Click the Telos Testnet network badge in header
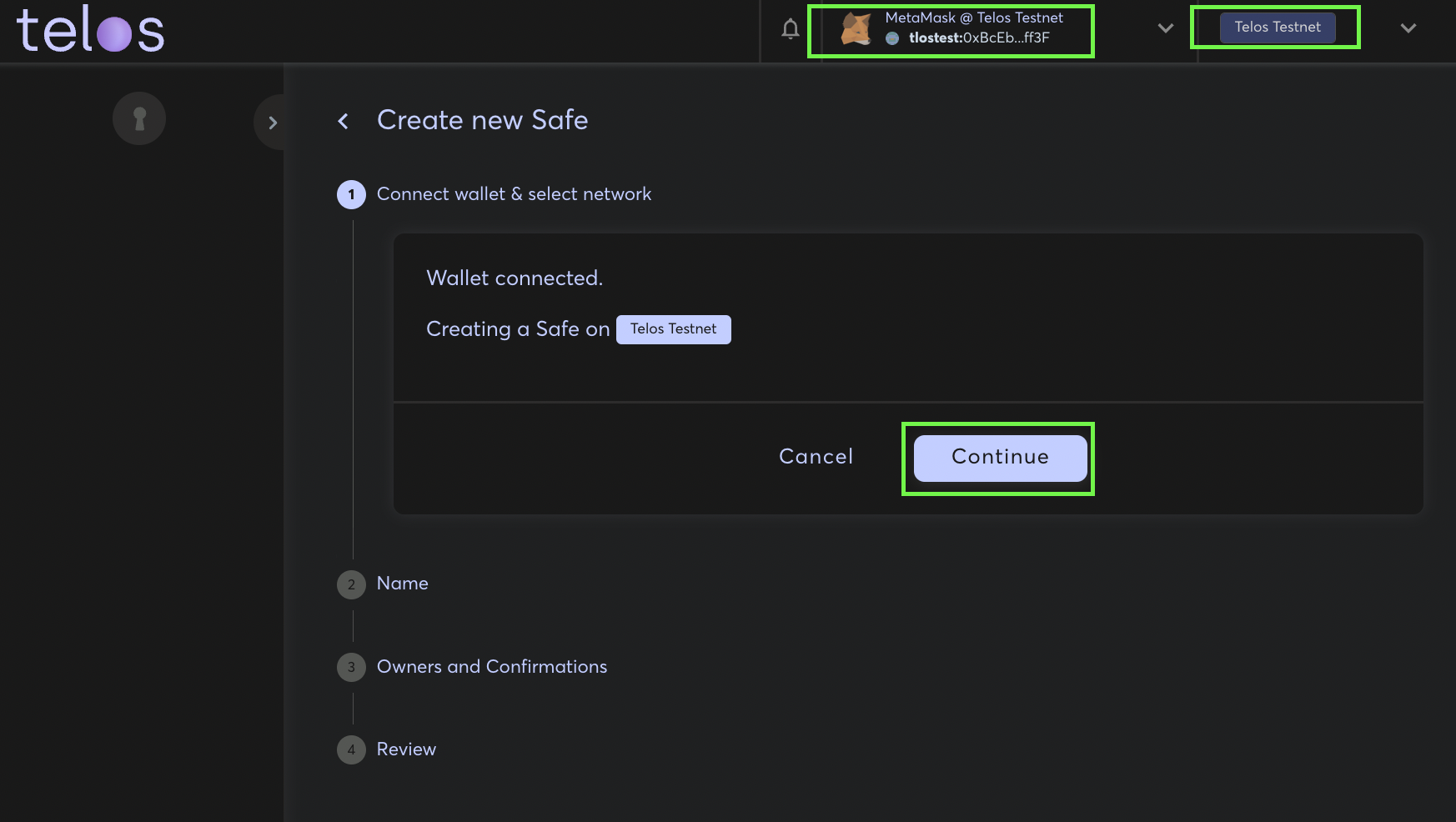Viewport: 1456px width, 822px height. coord(1277,28)
